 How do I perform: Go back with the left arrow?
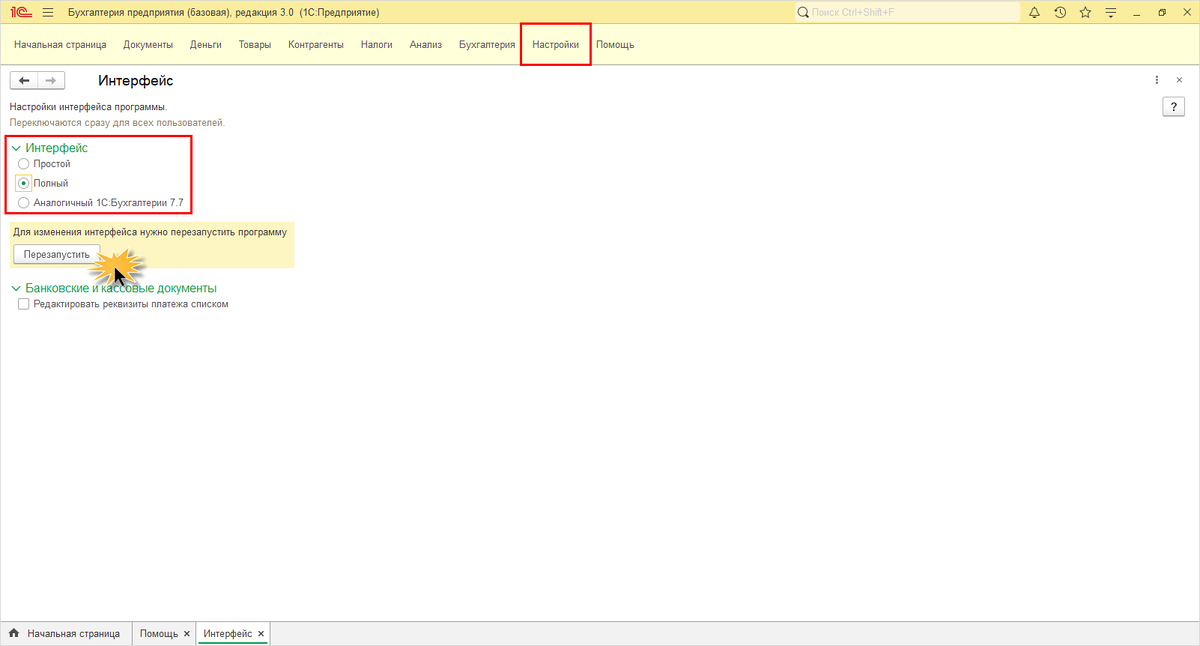point(24,80)
